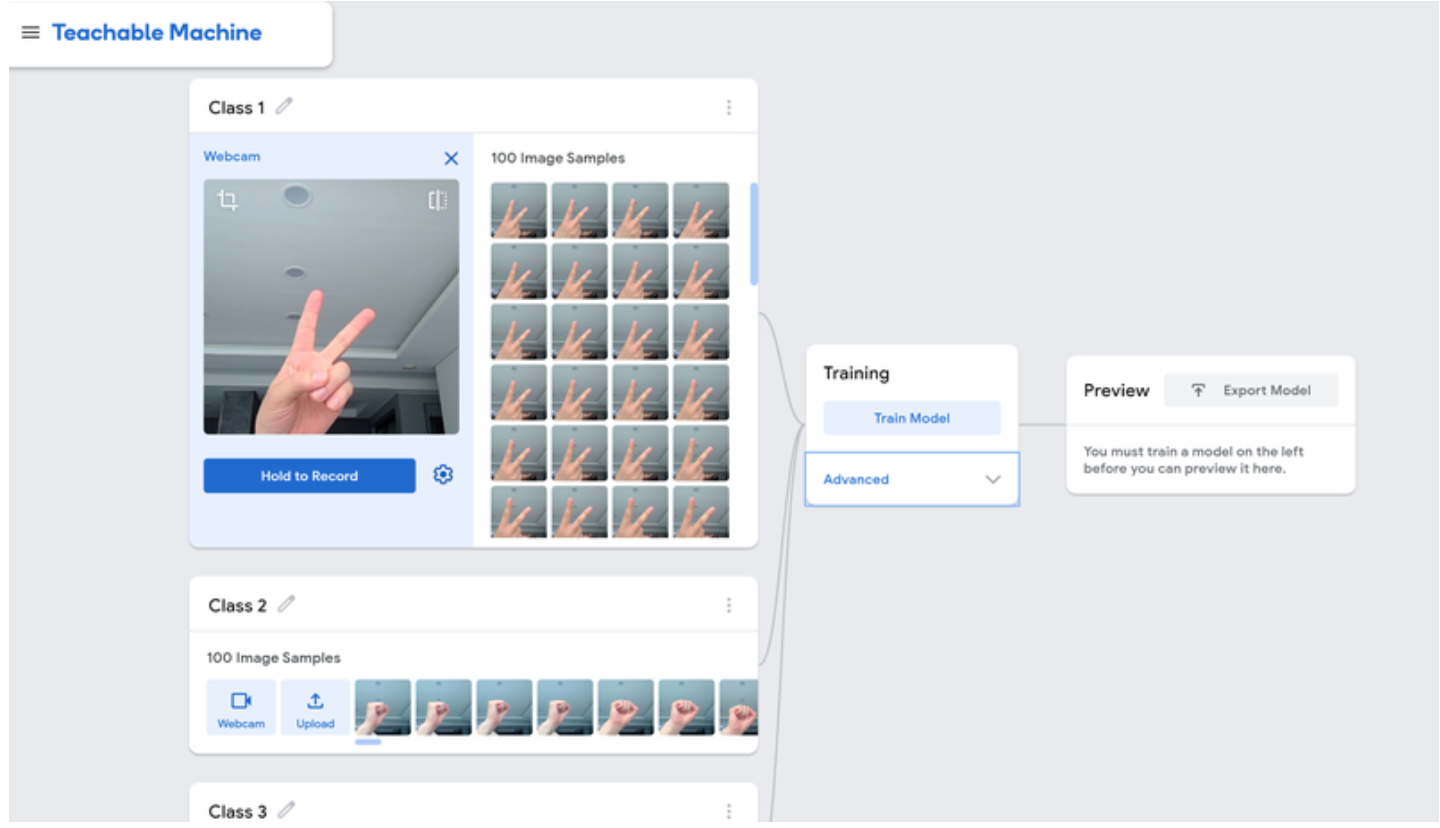Click the Class 1 samples scrollbar
1440x828 pixels.
(754, 234)
